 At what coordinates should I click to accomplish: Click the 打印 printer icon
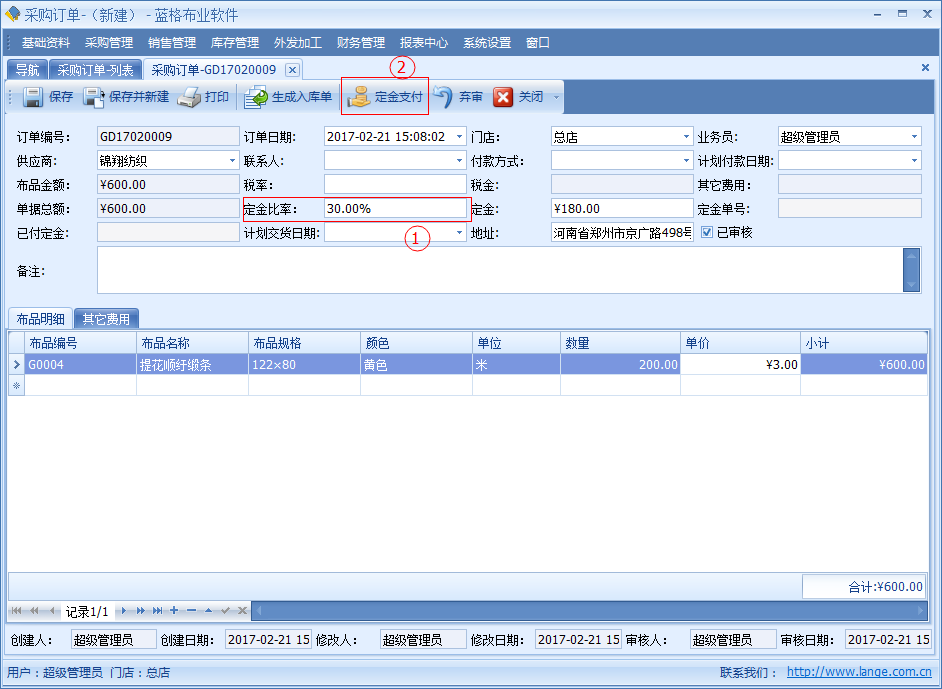coord(189,97)
